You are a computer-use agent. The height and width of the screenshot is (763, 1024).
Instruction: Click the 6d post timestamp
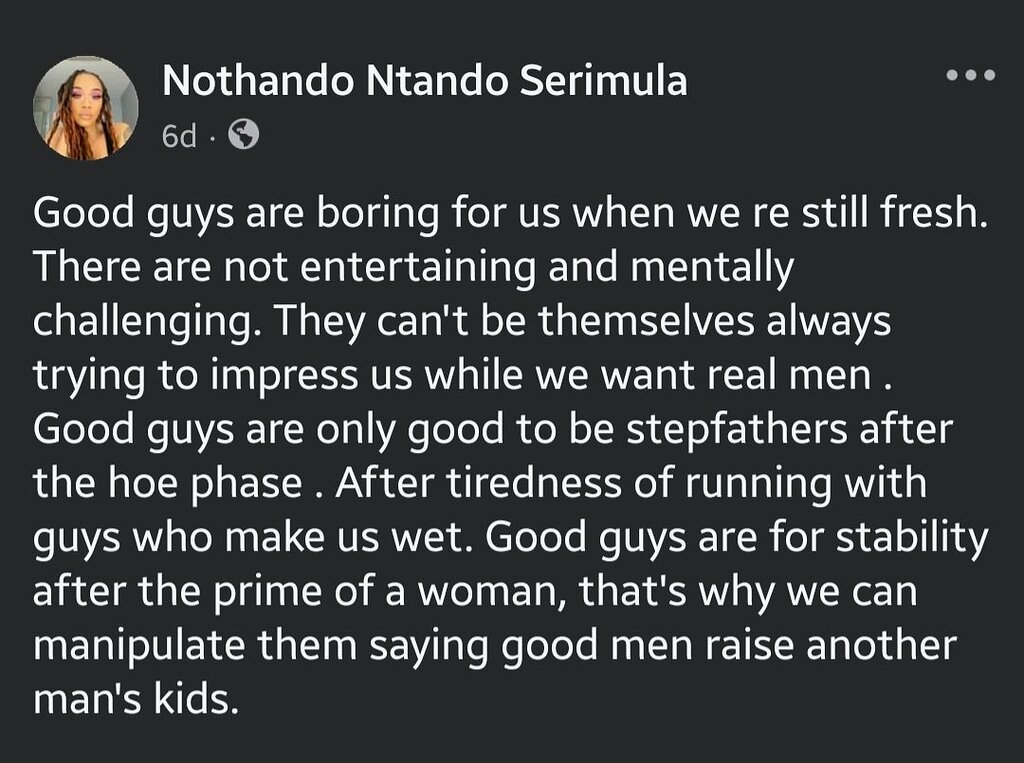coord(179,136)
